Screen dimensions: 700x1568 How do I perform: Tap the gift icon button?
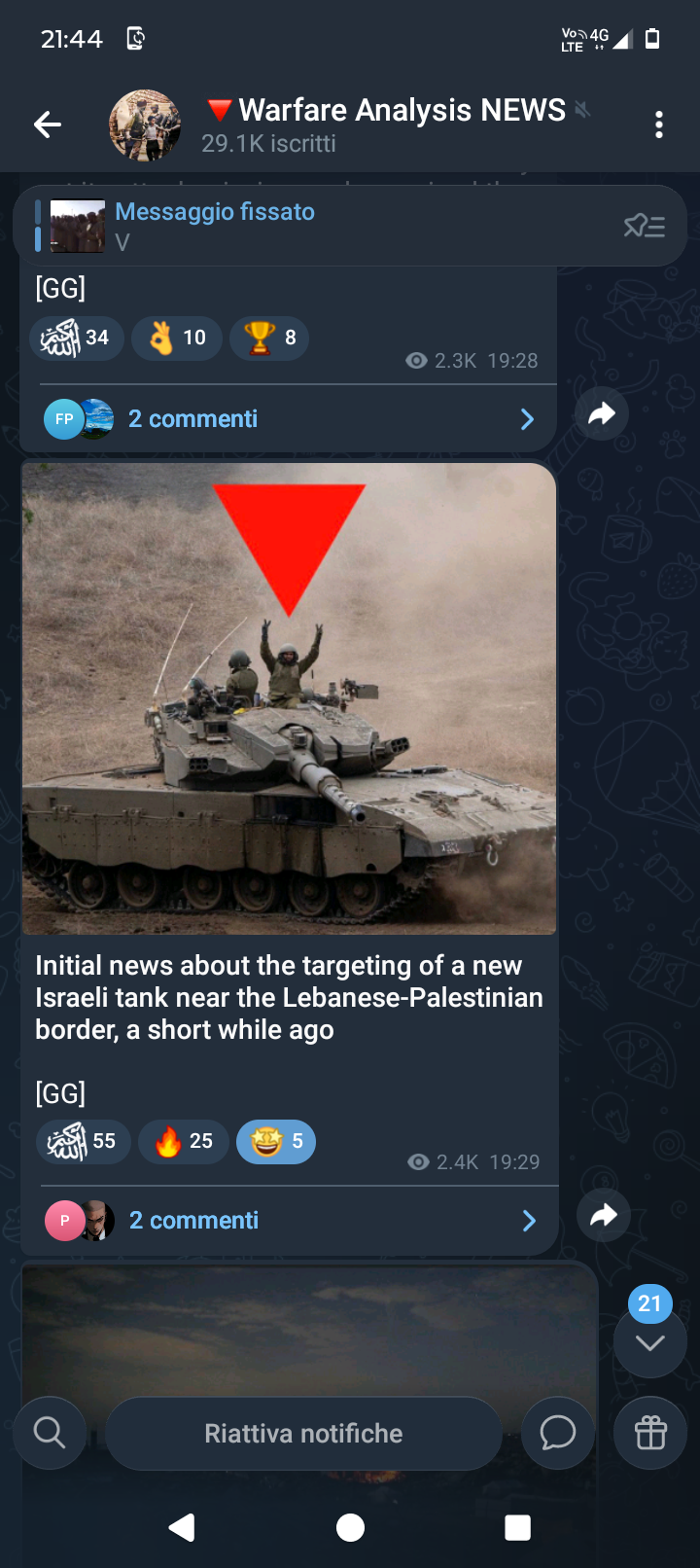pos(650,1433)
